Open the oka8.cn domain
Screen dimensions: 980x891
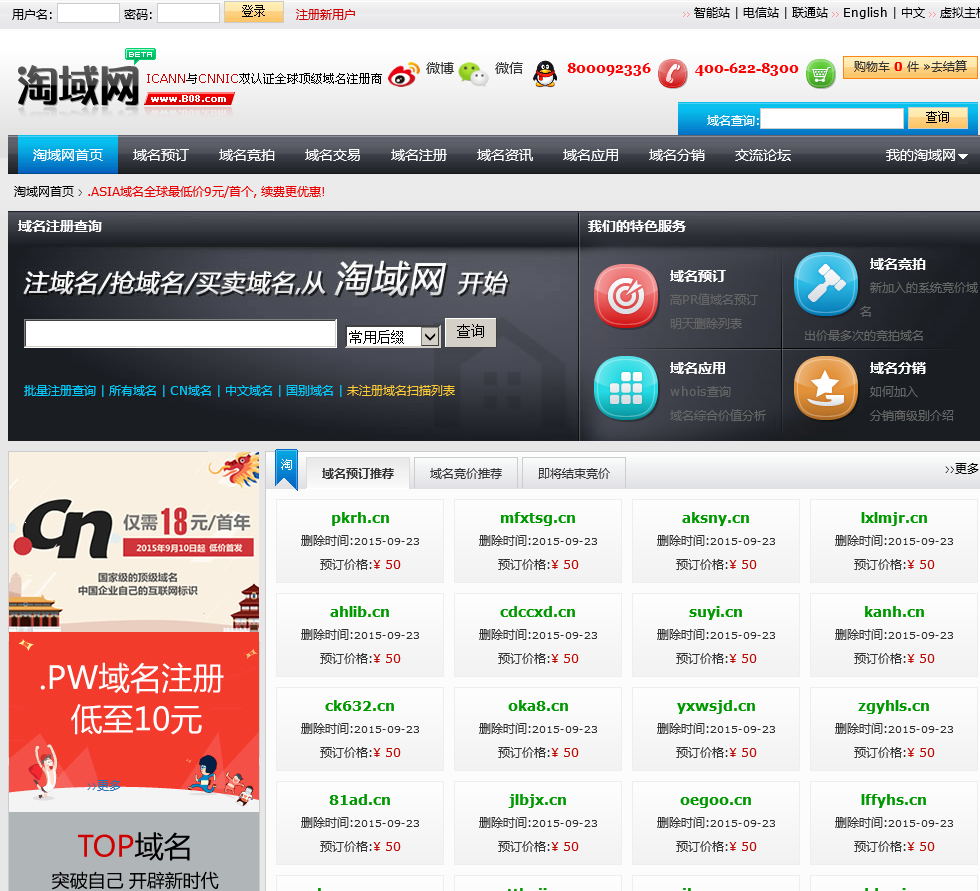click(x=538, y=706)
